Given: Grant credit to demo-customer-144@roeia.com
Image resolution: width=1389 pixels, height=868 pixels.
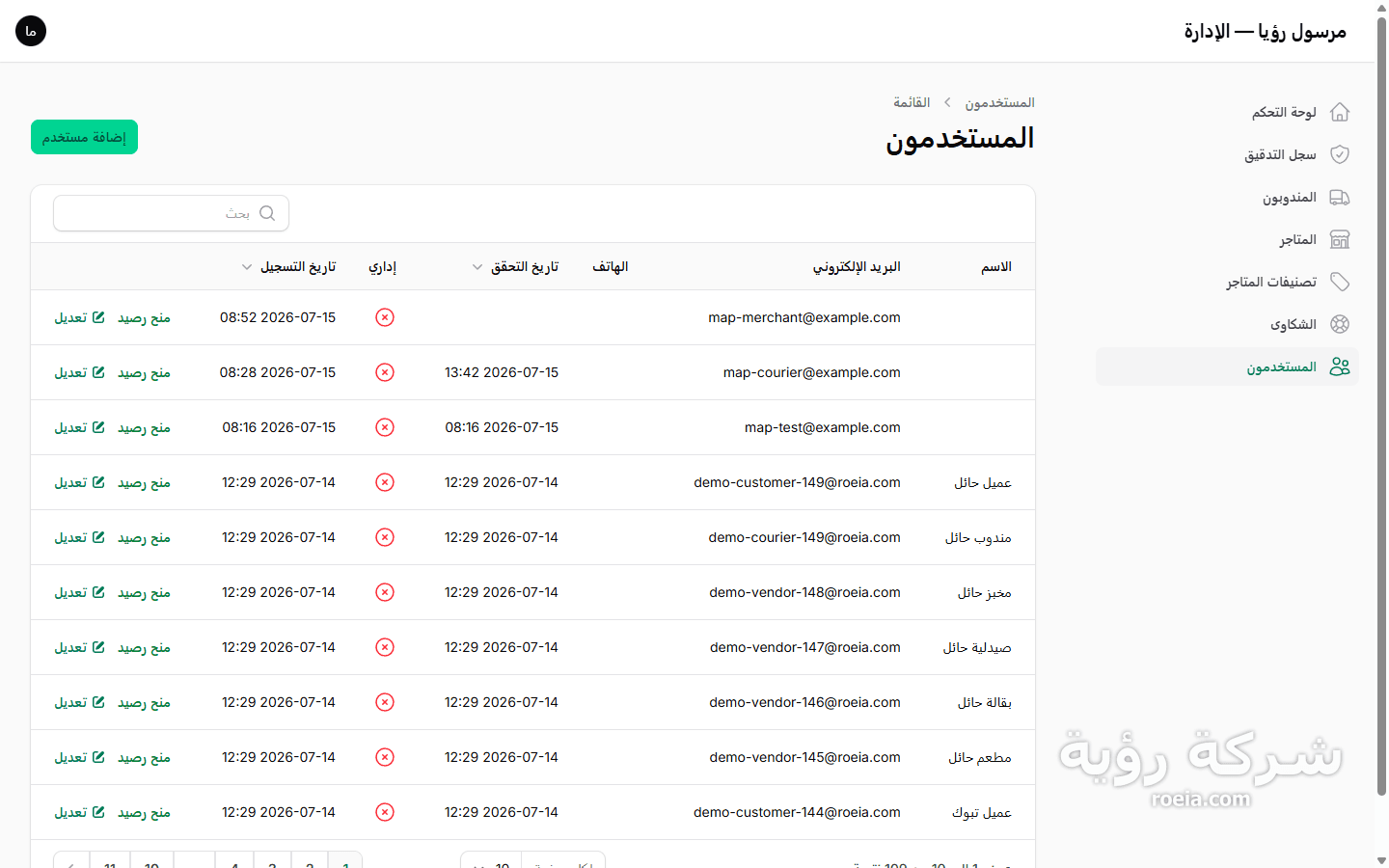Looking at the screenshot, I should 144,812.
